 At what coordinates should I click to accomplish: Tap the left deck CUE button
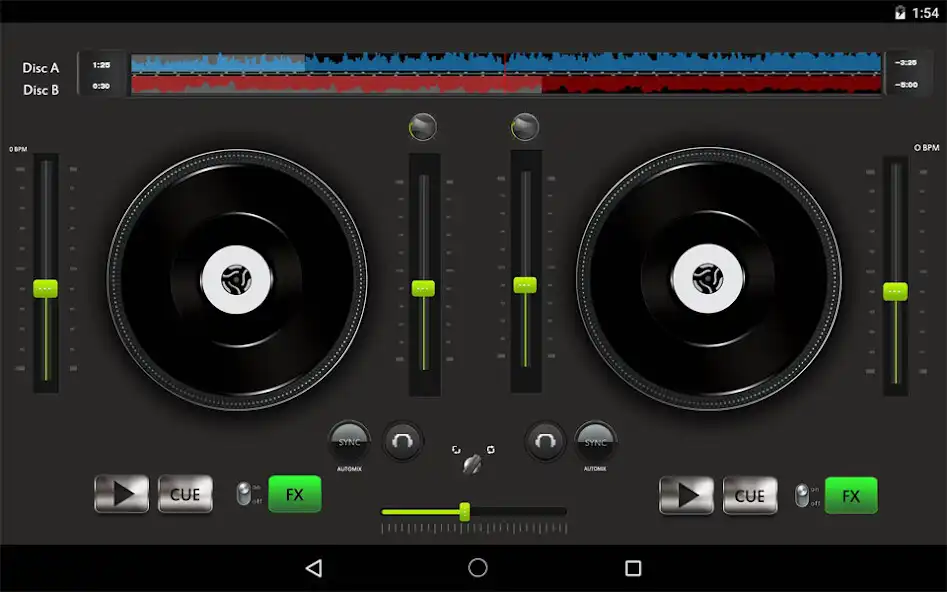[x=185, y=494]
